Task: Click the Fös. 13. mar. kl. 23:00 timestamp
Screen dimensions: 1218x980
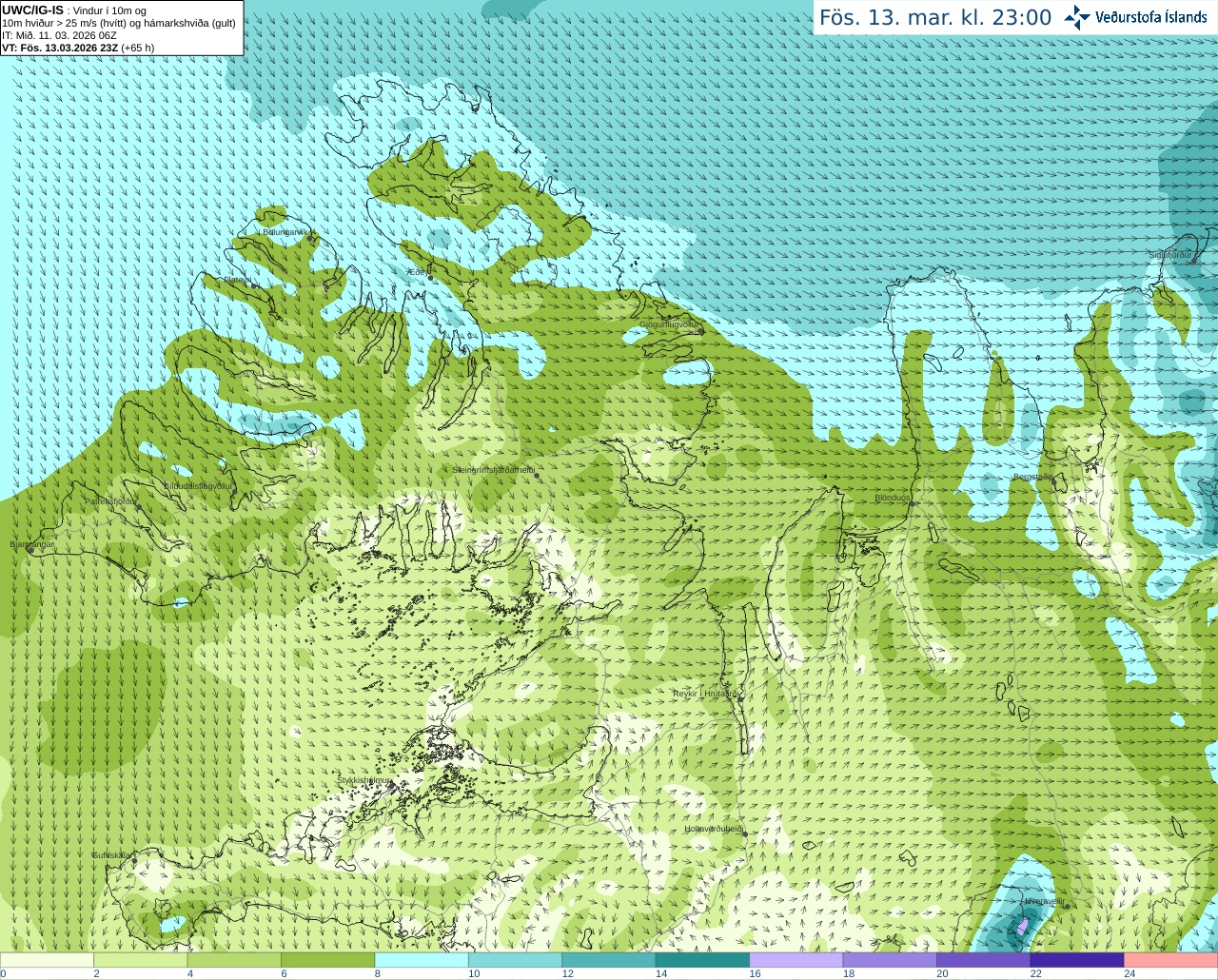Action: 935,18
